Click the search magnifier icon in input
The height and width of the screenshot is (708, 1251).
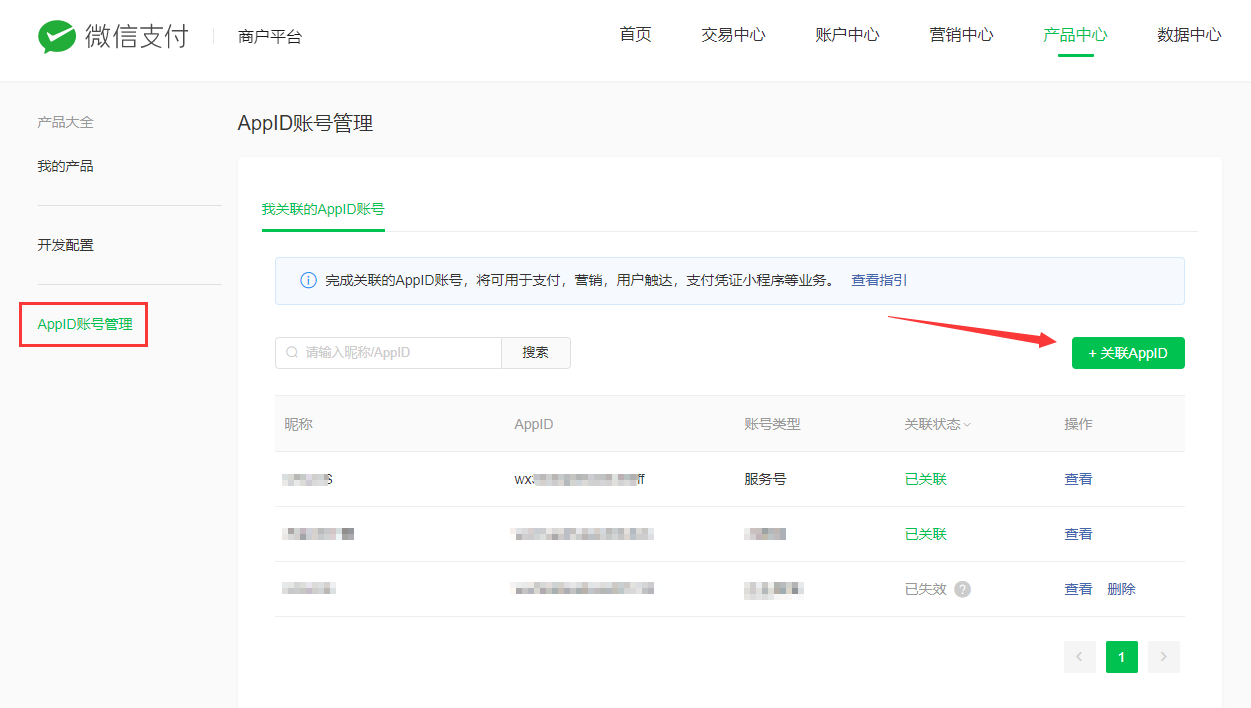[292, 353]
